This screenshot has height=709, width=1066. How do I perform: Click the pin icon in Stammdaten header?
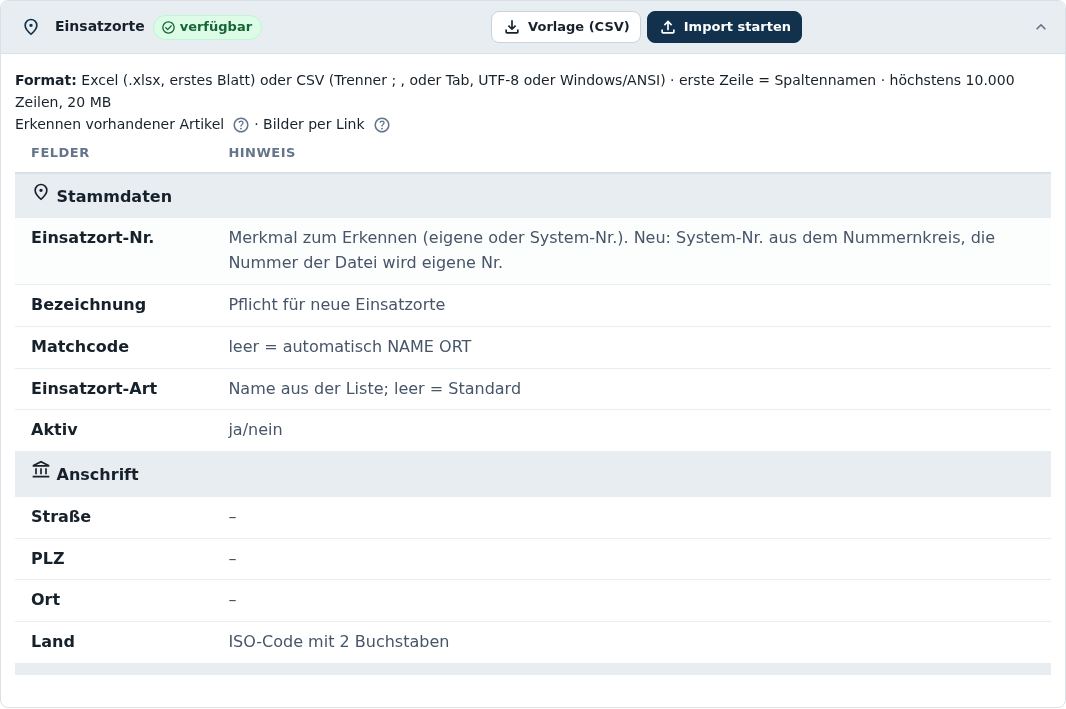(41, 193)
